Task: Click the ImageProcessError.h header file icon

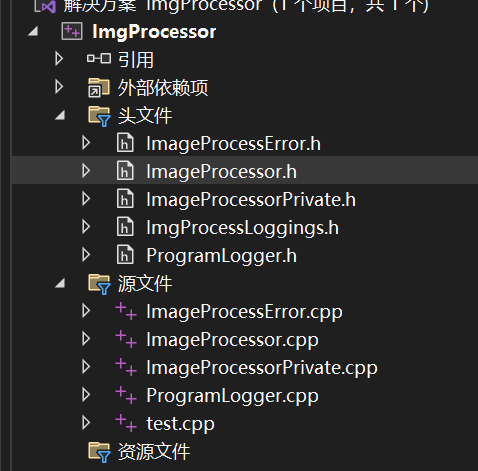Action: 125,143
